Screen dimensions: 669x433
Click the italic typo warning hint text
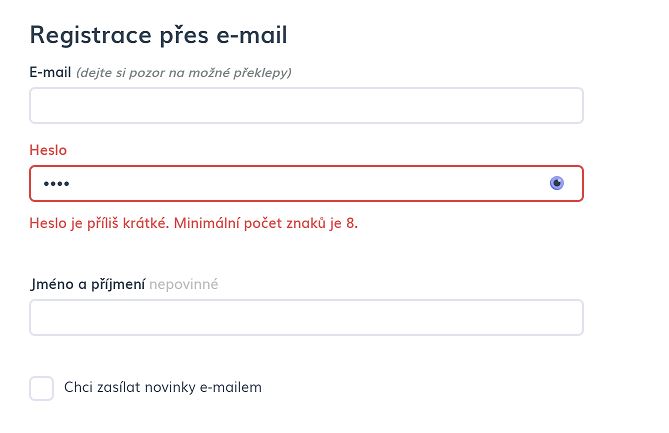coord(184,73)
